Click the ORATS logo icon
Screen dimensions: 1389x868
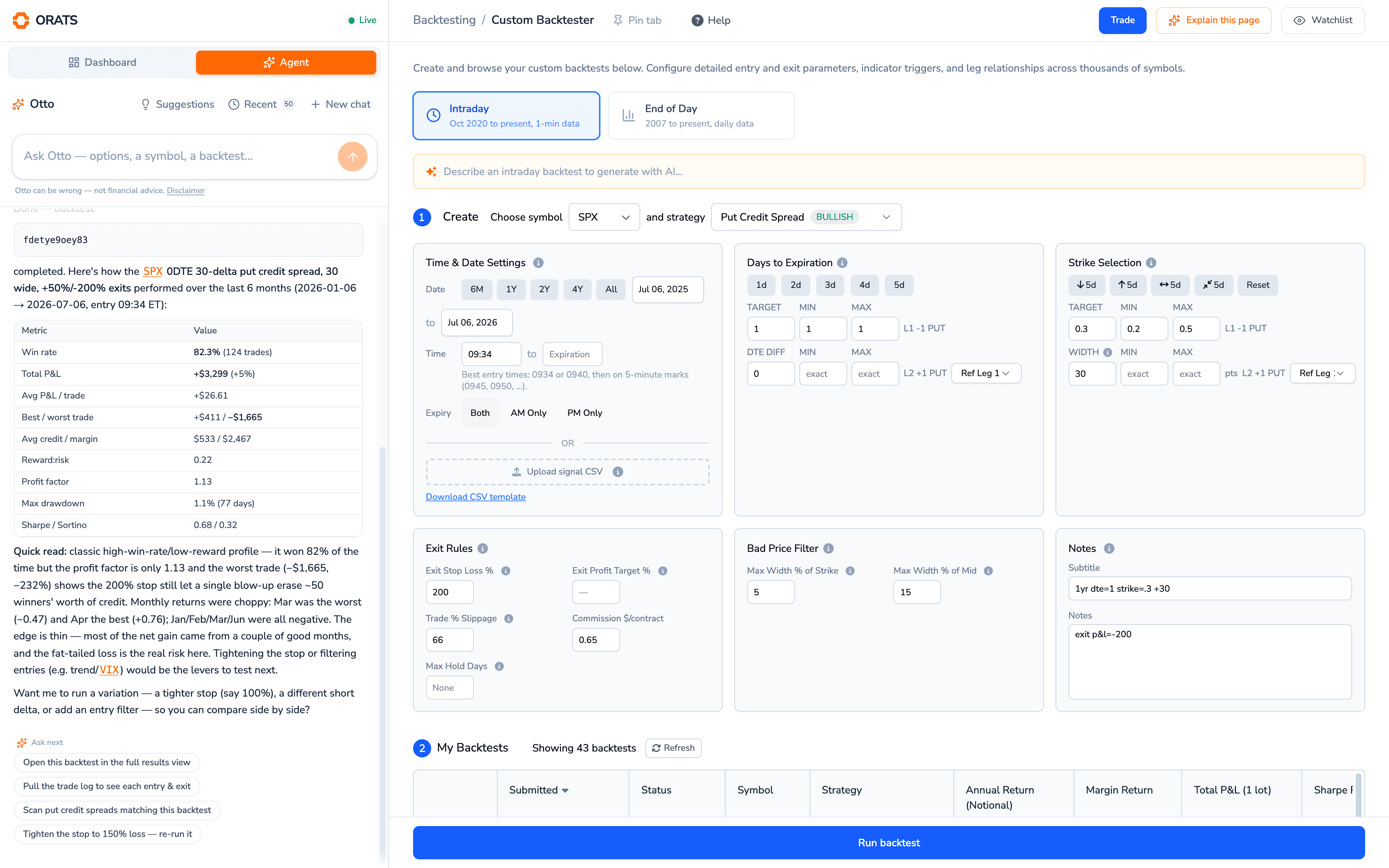tap(21, 20)
